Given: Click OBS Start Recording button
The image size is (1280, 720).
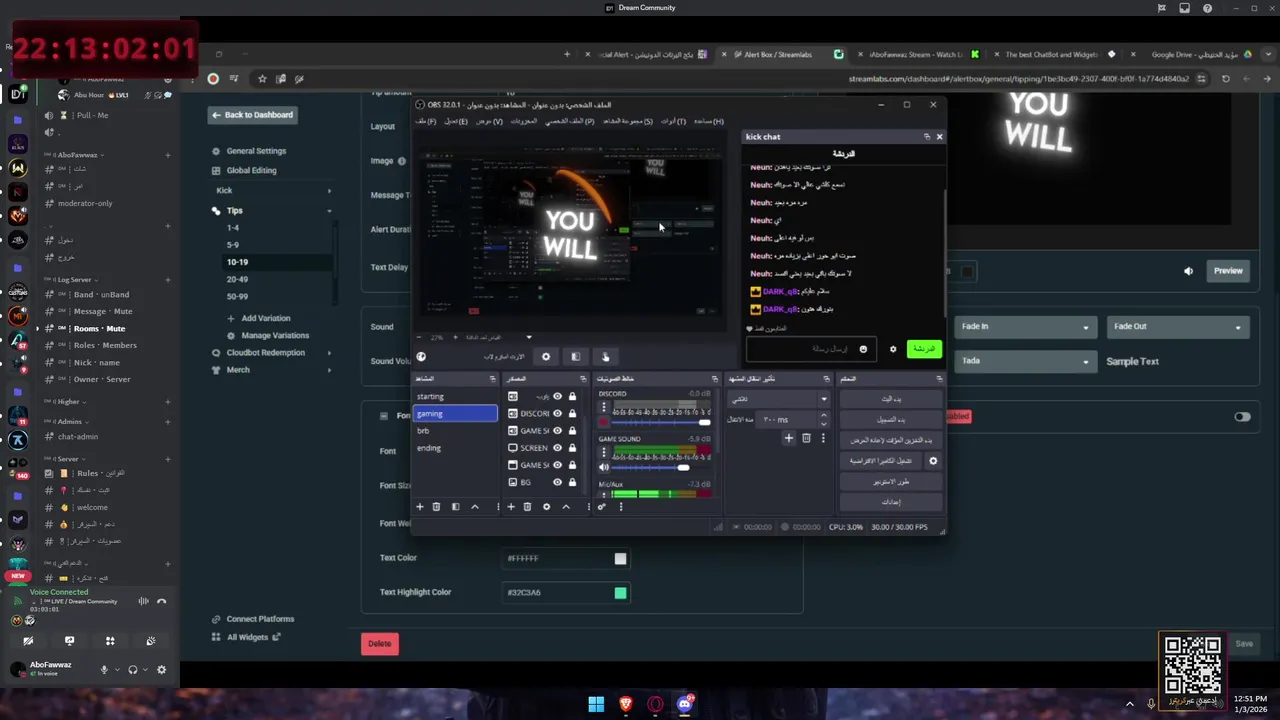Looking at the screenshot, I should (x=891, y=419).
